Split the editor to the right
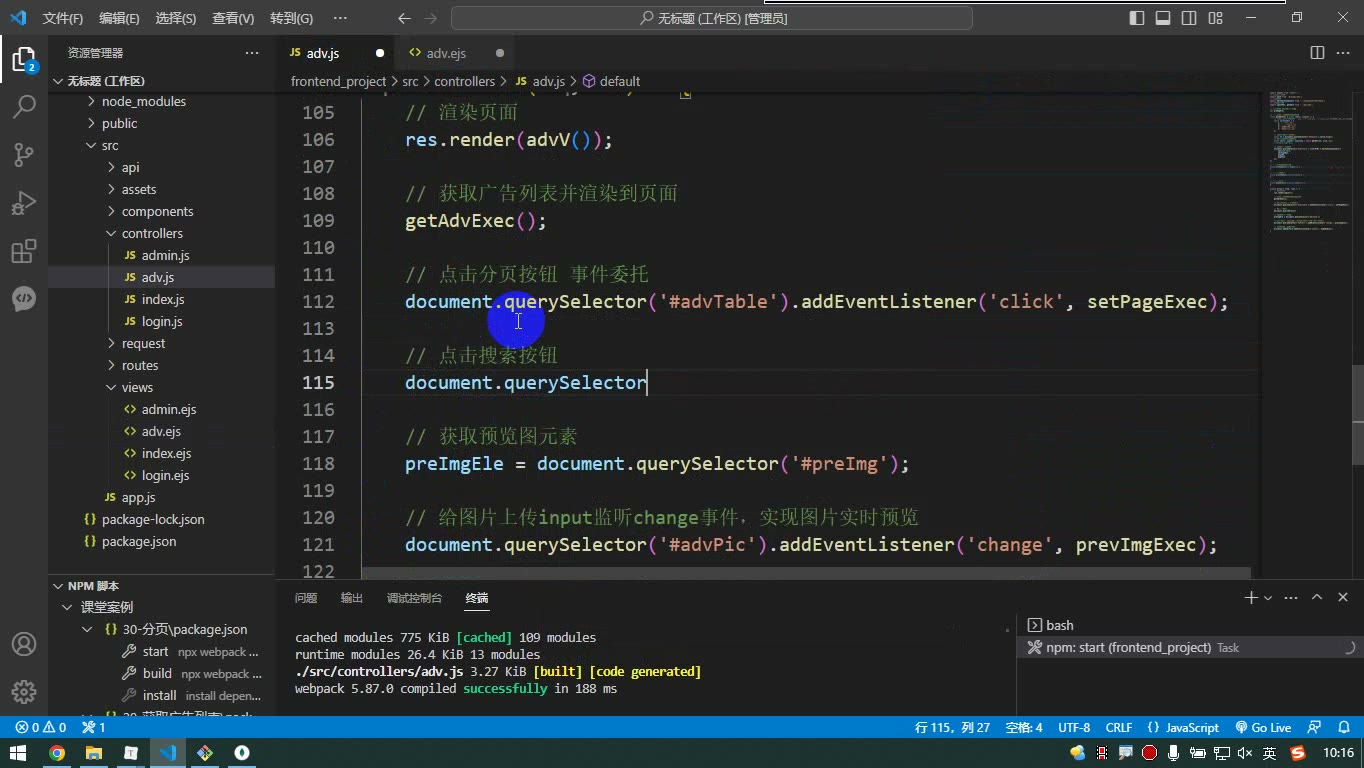Image resolution: width=1364 pixels, height=768 pixels. (x=1317, y=53)
